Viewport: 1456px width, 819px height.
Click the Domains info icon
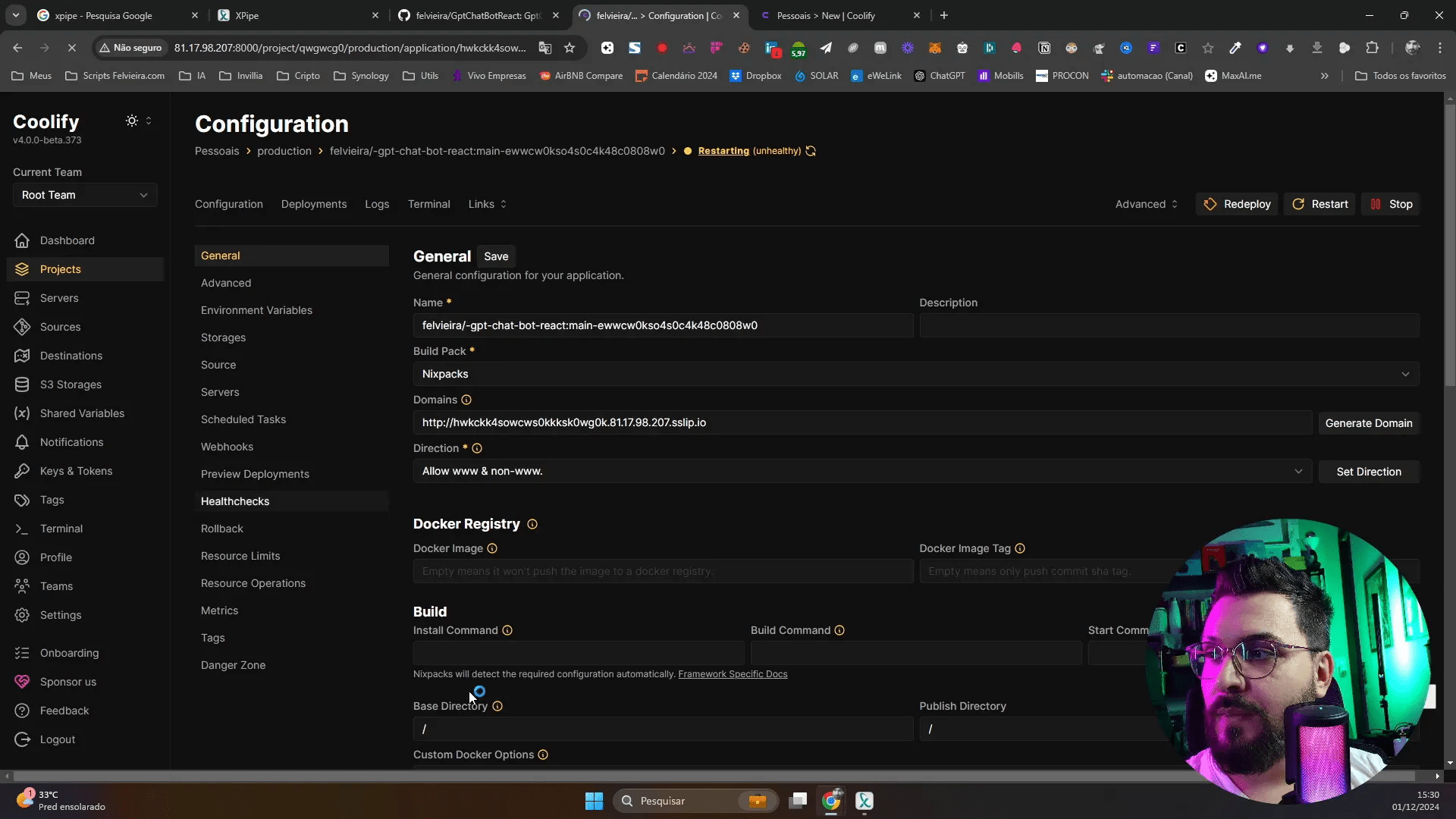coord(466,400)
